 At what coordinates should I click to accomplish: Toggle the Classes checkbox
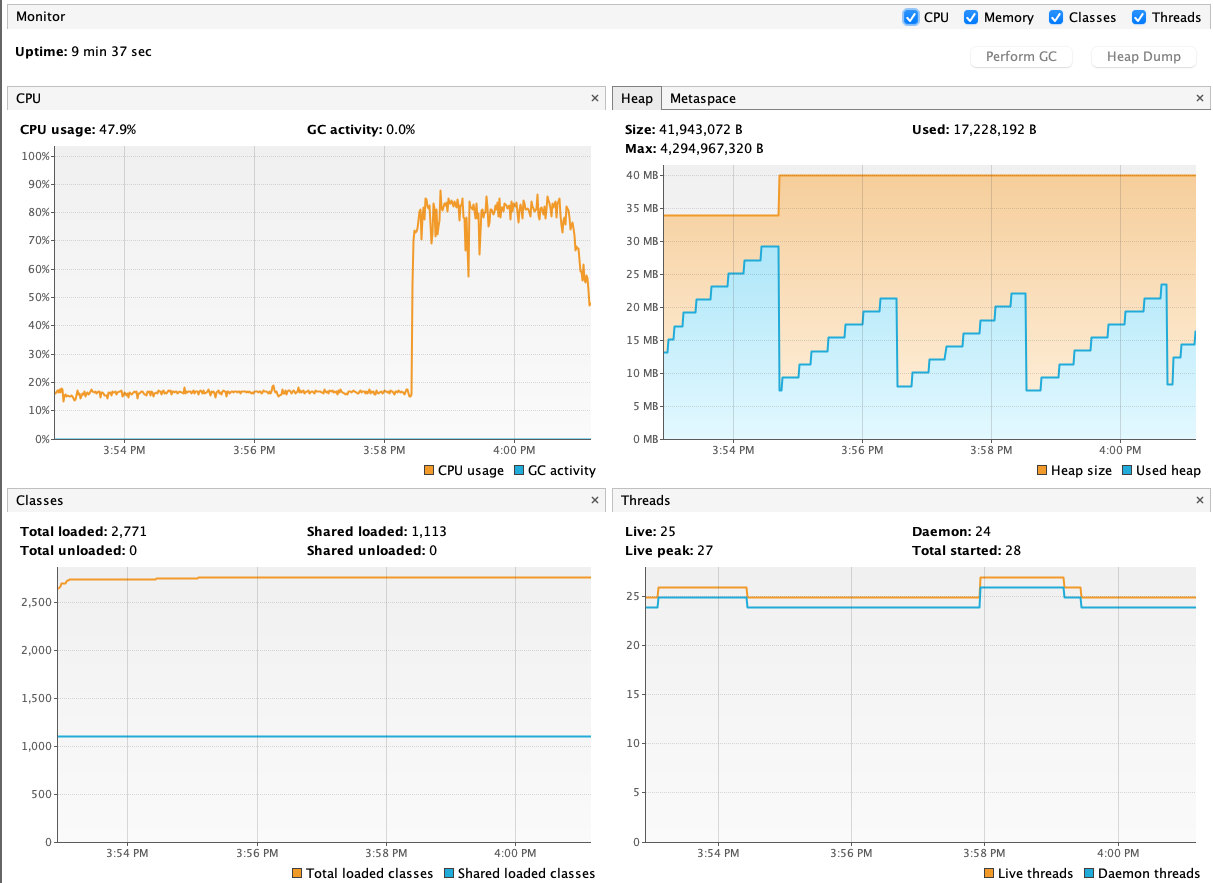pos(1055,17)
